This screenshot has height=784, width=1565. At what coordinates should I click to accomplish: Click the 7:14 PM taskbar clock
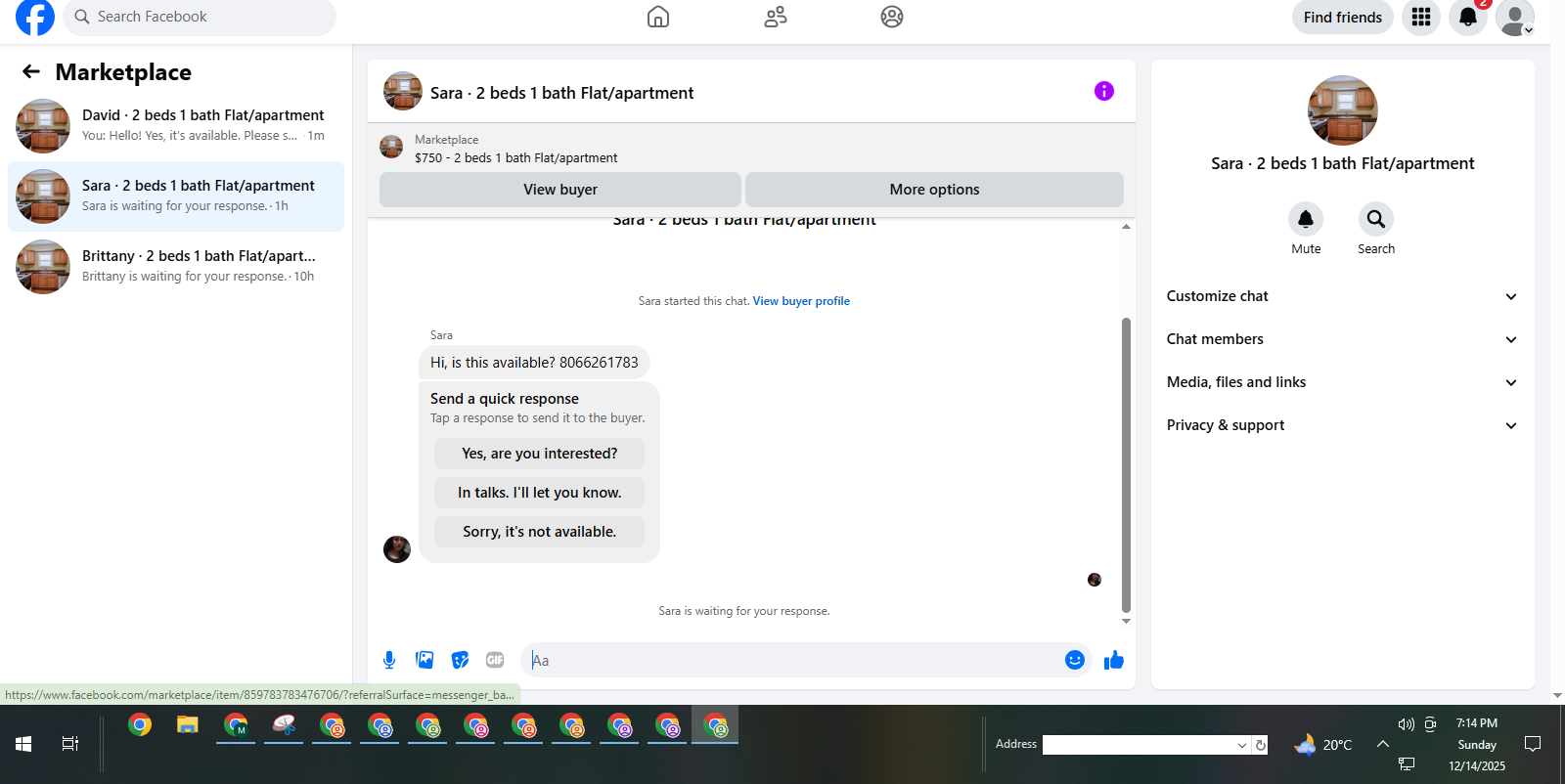[x=1476, y=723]
